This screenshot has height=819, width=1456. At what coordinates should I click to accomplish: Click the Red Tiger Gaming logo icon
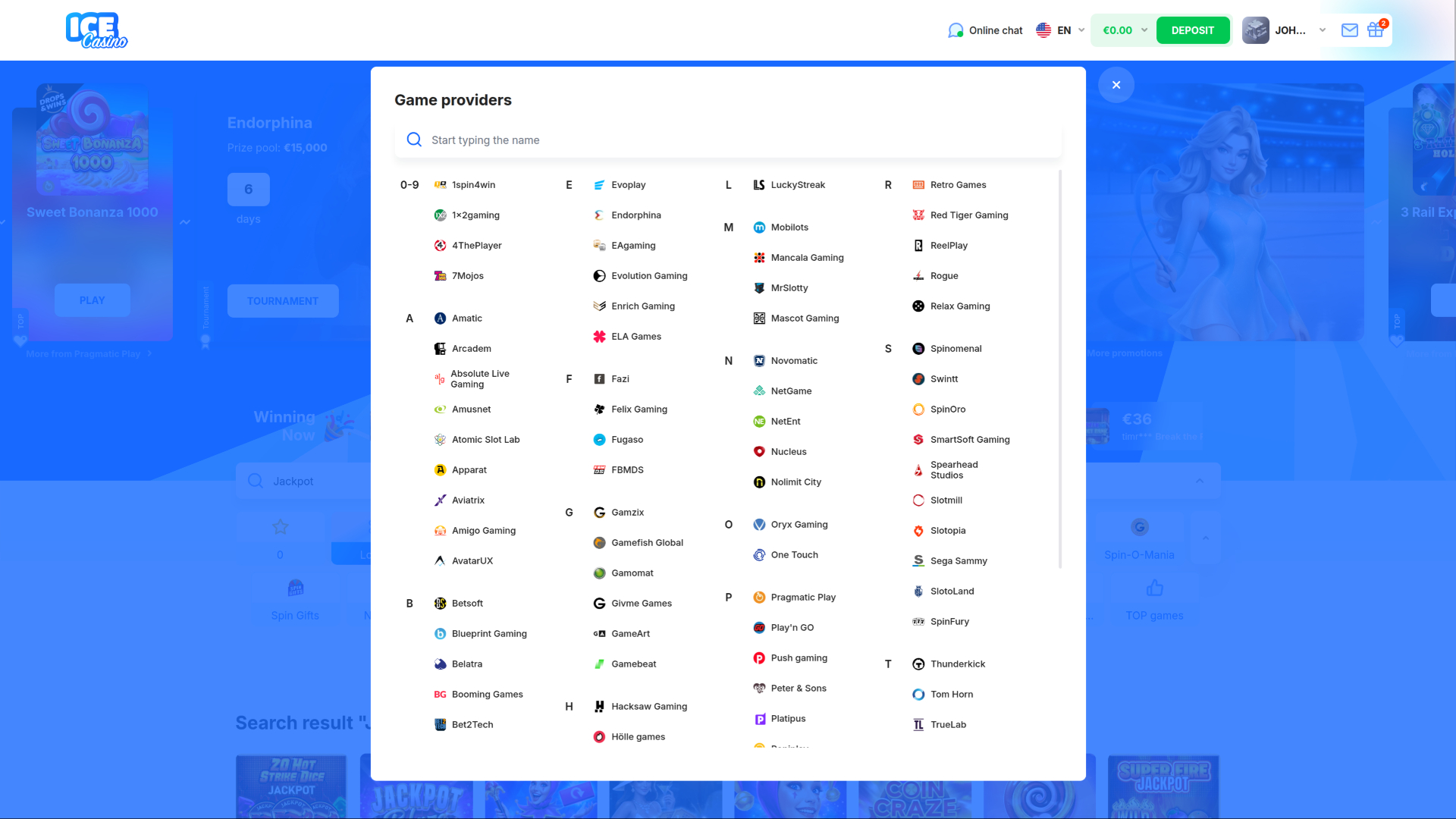click(918, 215)
